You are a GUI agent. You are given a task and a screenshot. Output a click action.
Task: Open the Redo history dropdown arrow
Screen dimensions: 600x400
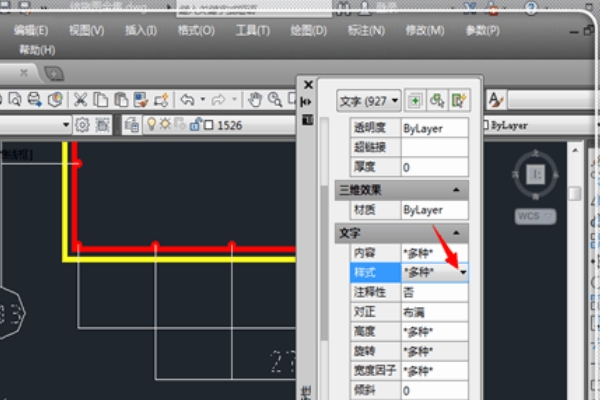click(x=234, y=100)
